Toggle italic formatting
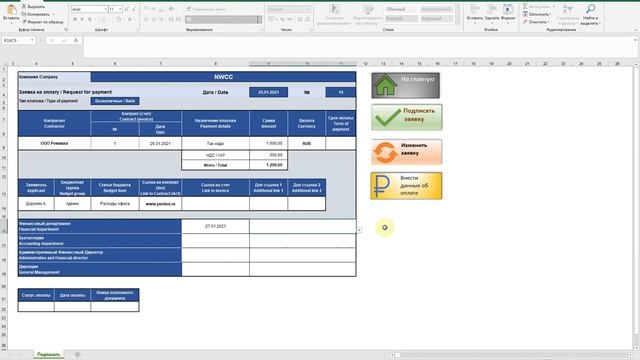 82,19
